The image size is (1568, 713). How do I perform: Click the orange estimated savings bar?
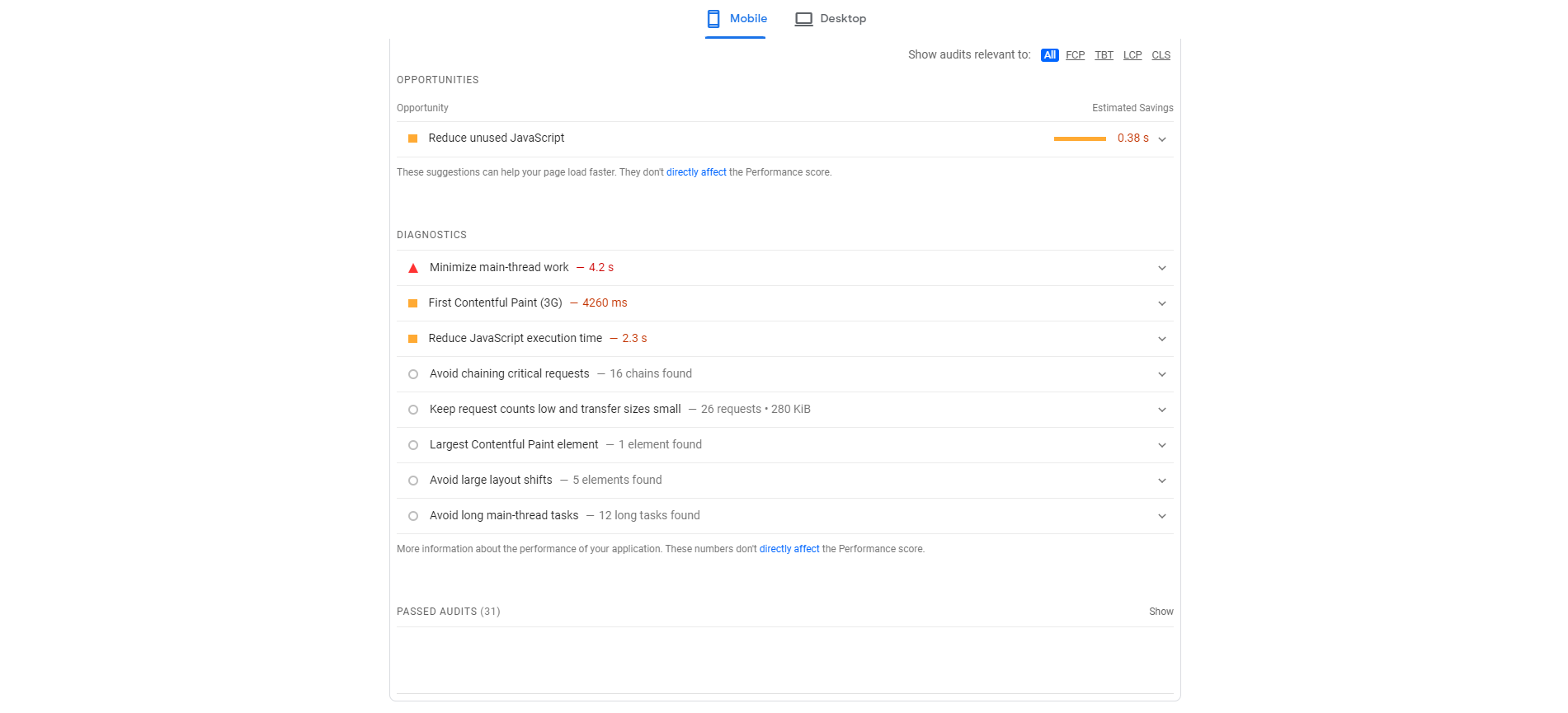pos(1080,138)
